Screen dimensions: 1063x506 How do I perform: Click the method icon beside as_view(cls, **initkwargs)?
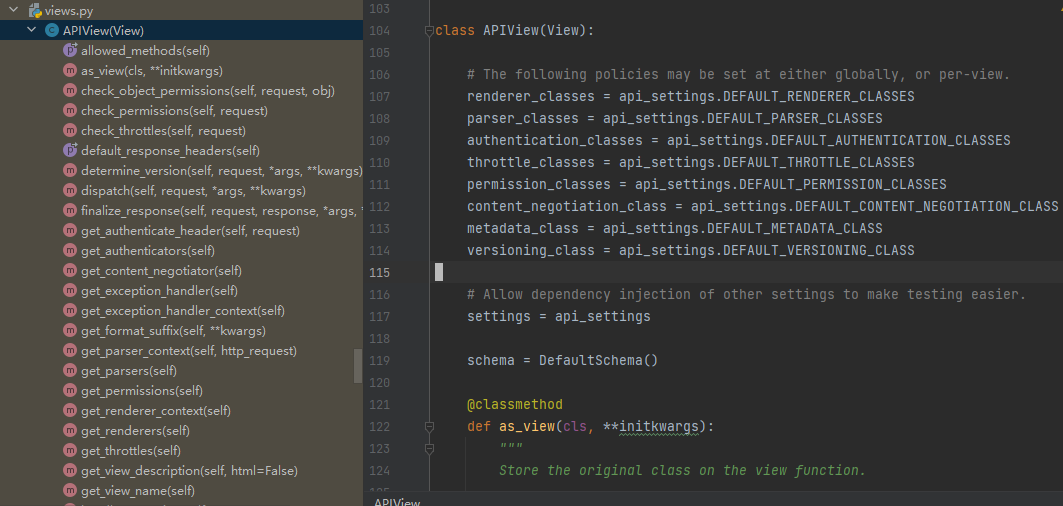pos(70,71)
